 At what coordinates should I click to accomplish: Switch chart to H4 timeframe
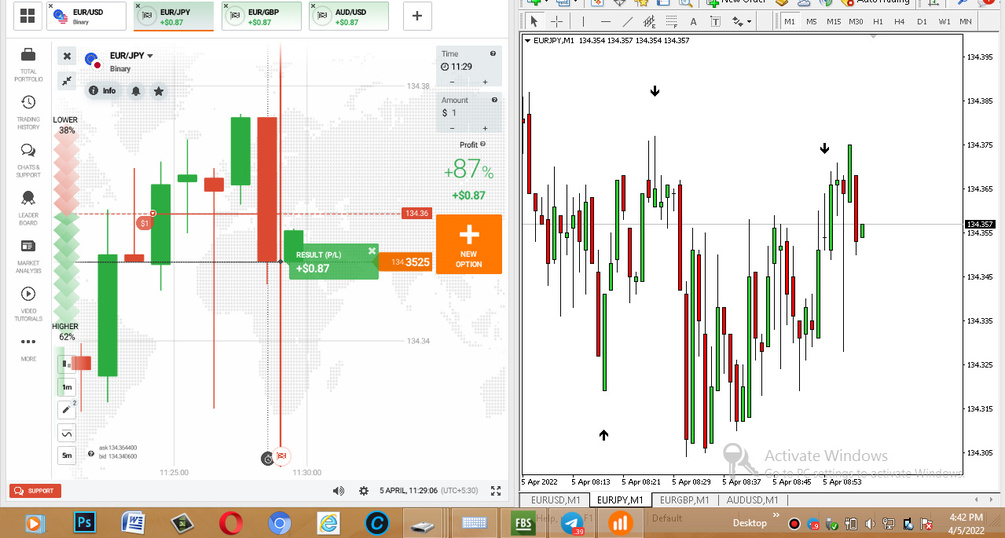point(900,21)
